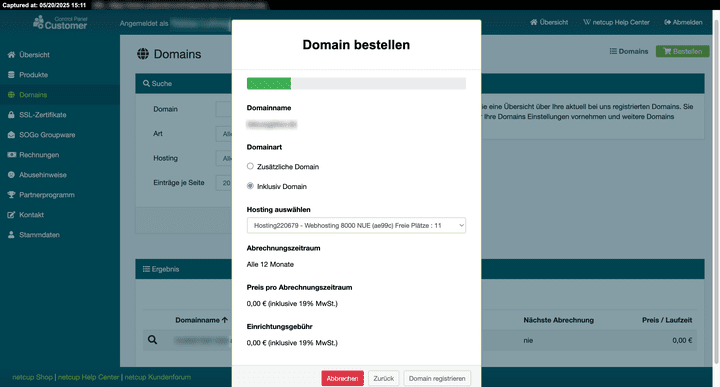Viewport: 720px width, 387px height.
Task: Click the Nächste Abrechnung column header
Action: pos(558,320)
